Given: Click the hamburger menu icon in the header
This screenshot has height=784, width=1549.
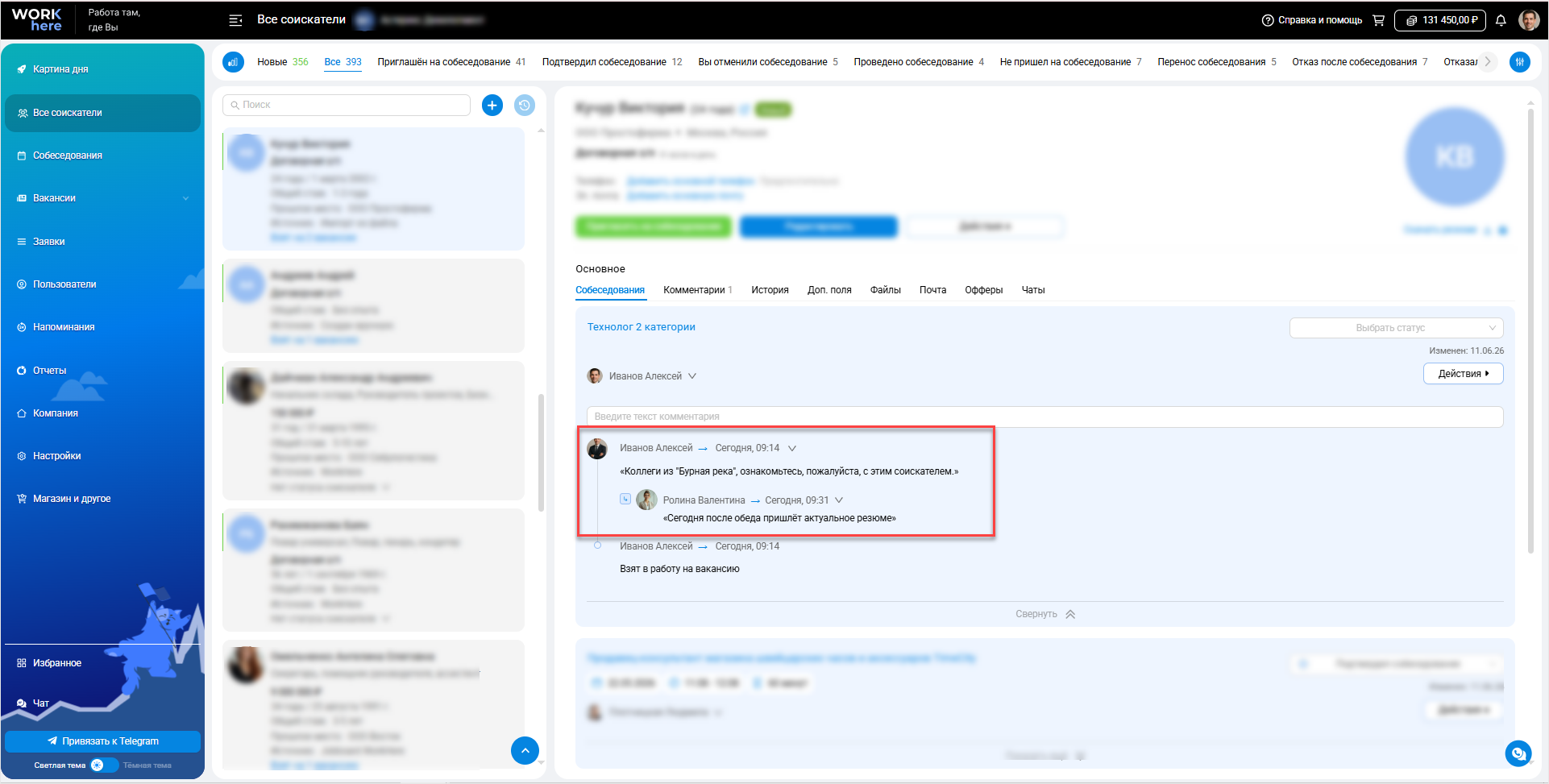Looking at the screenshot, I should [x=235, y=20].
